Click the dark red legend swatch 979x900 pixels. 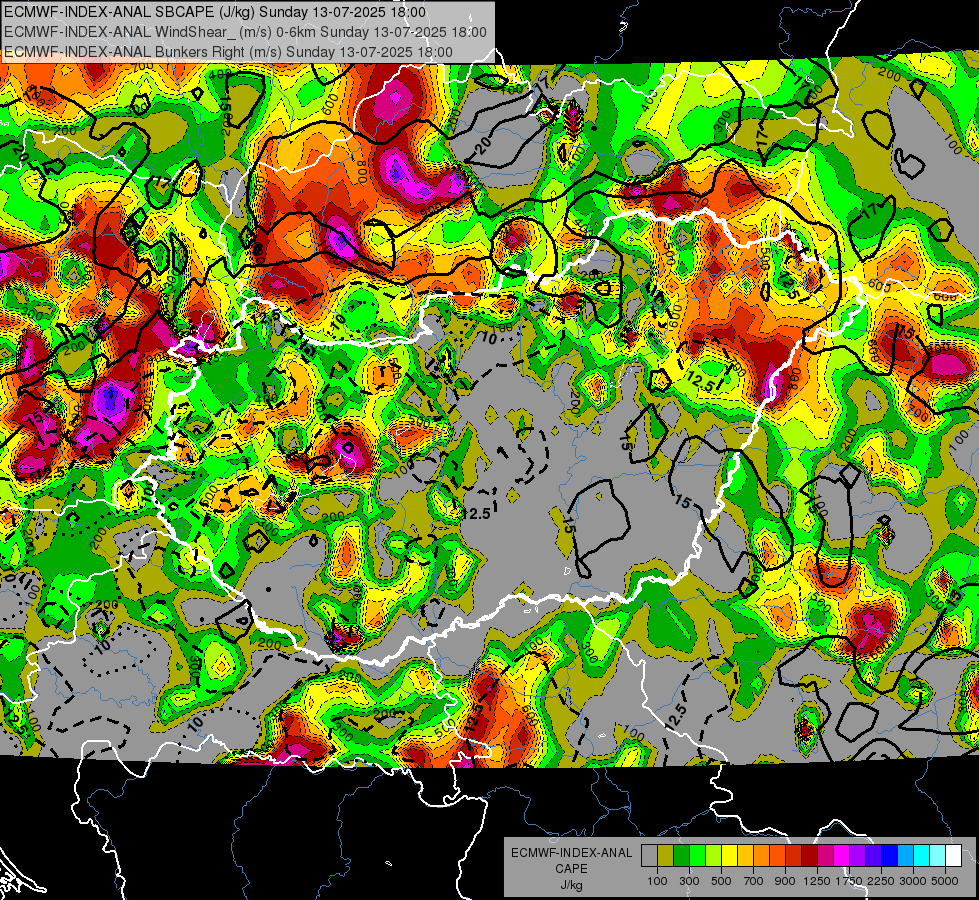coord(810,856)
